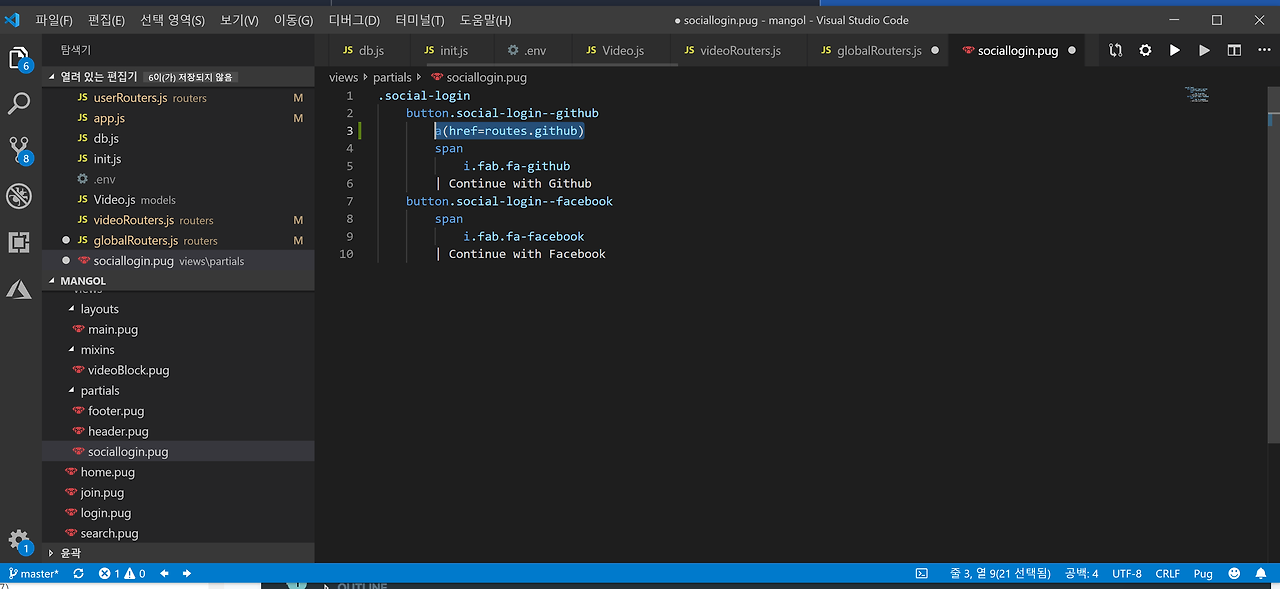
Task: Click the navigate back arrow in status bar
Action: (x=165, y=574)
